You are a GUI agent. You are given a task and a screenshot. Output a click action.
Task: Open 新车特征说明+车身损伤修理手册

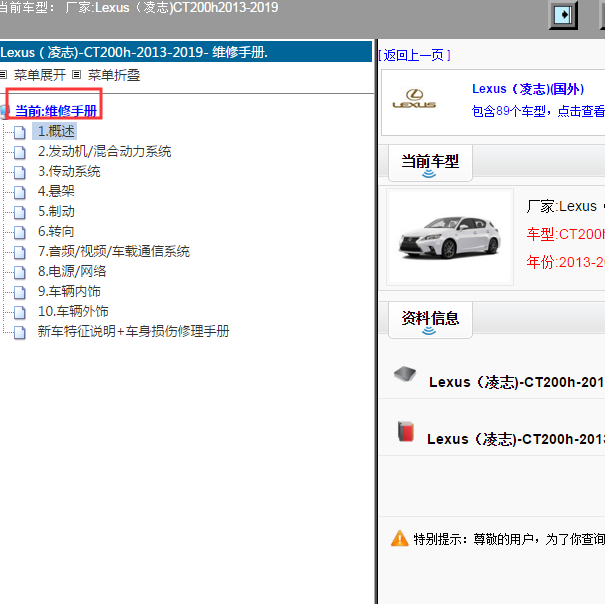click(134, 332)
